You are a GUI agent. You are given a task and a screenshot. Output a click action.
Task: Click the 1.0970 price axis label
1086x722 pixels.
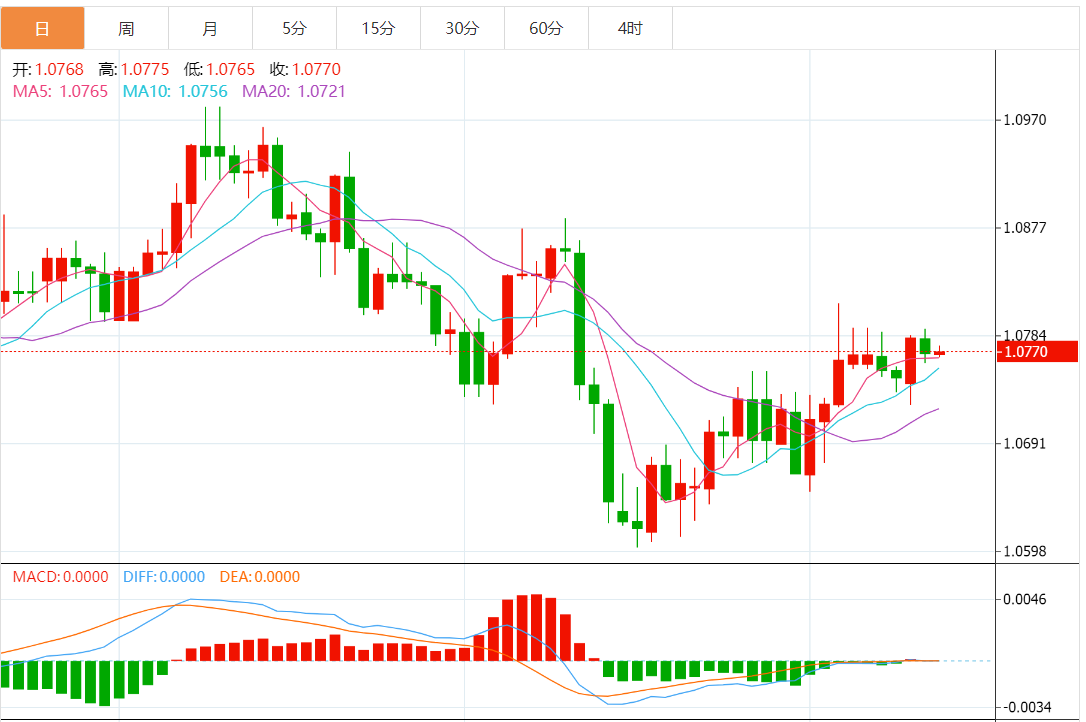pyautogui.click(x=1025, y=120)
